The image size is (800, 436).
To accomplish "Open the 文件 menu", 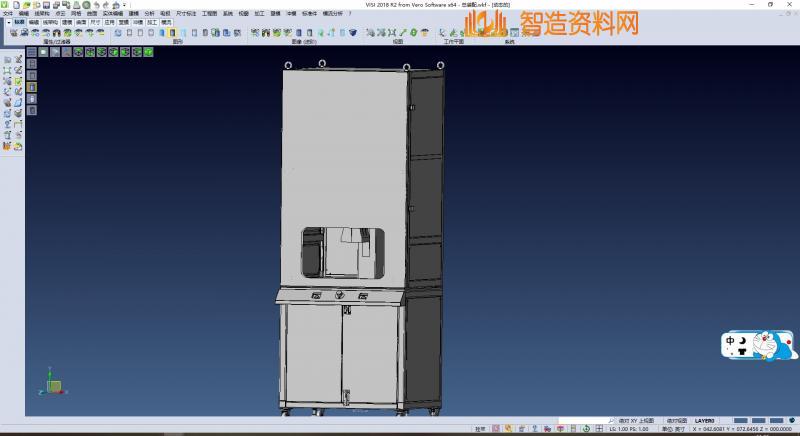I will coord(7,13).
